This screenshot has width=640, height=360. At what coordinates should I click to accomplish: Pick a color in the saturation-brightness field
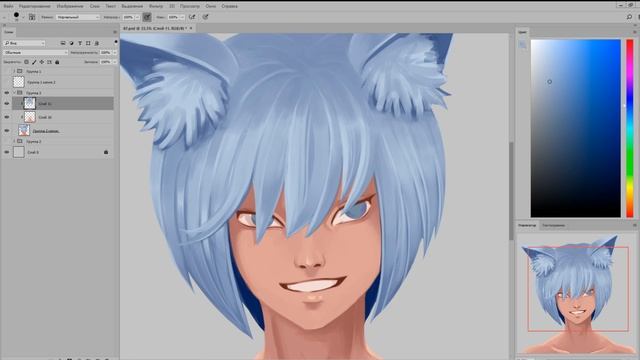point(576,128)
